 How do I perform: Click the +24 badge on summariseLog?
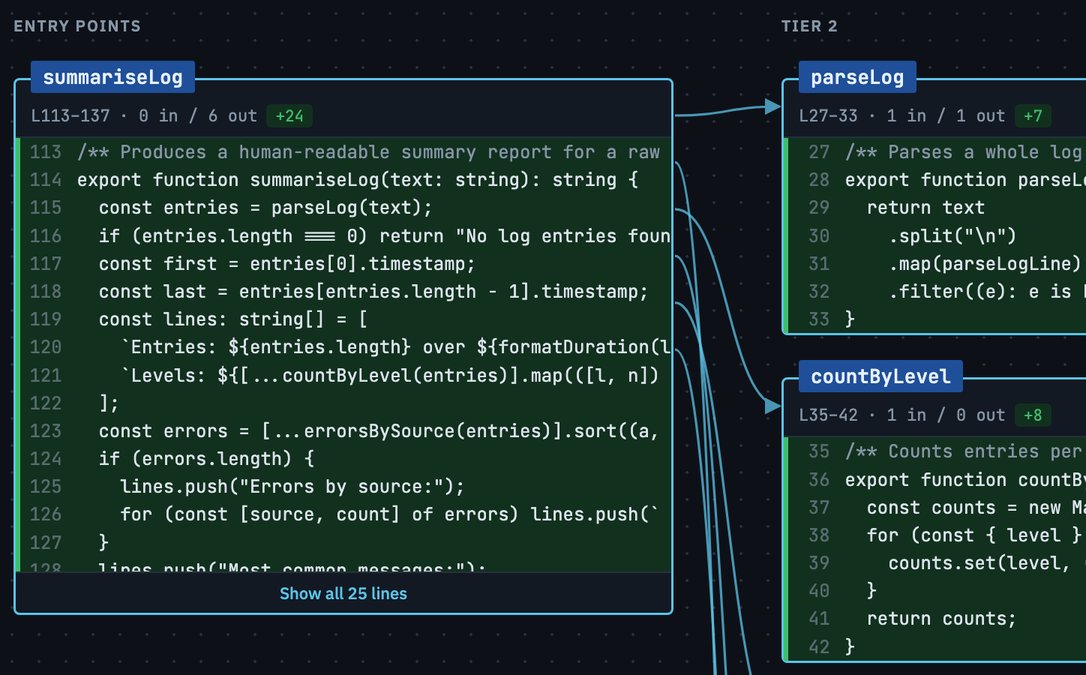(x=290, y=116)
